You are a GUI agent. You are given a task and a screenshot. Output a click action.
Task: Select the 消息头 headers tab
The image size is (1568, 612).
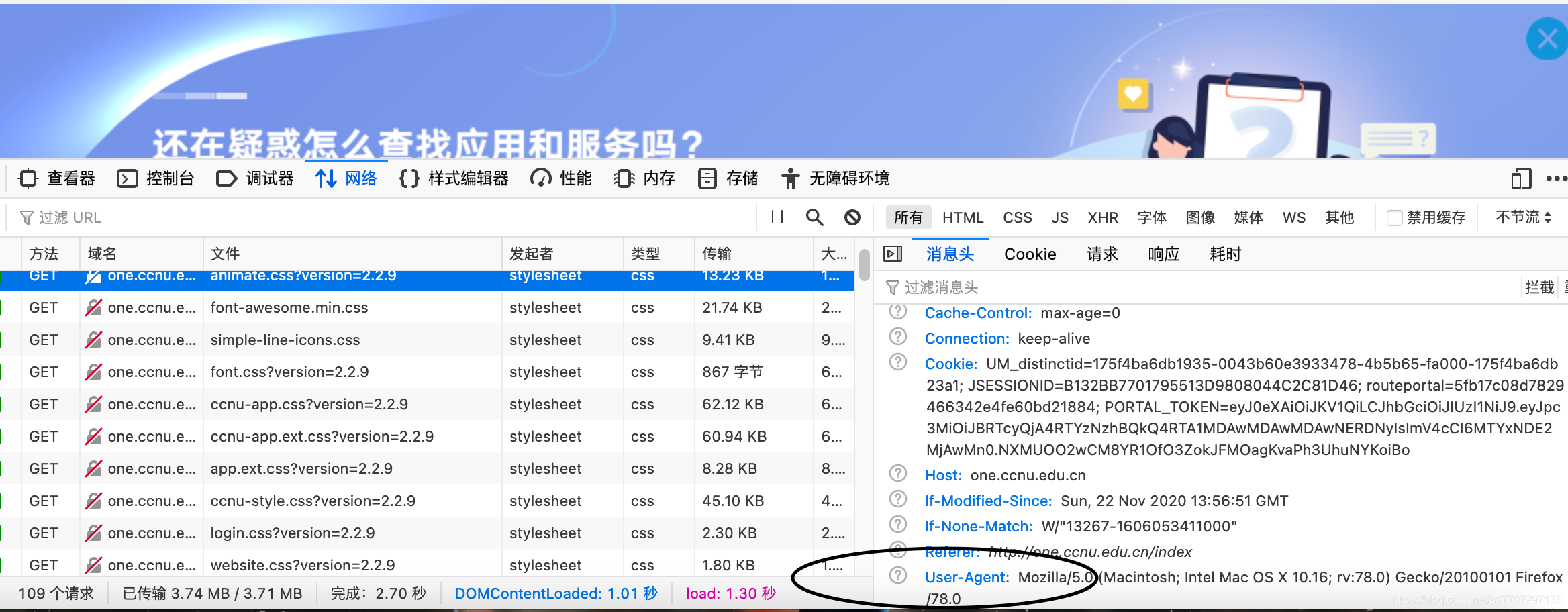click(950, 254)
